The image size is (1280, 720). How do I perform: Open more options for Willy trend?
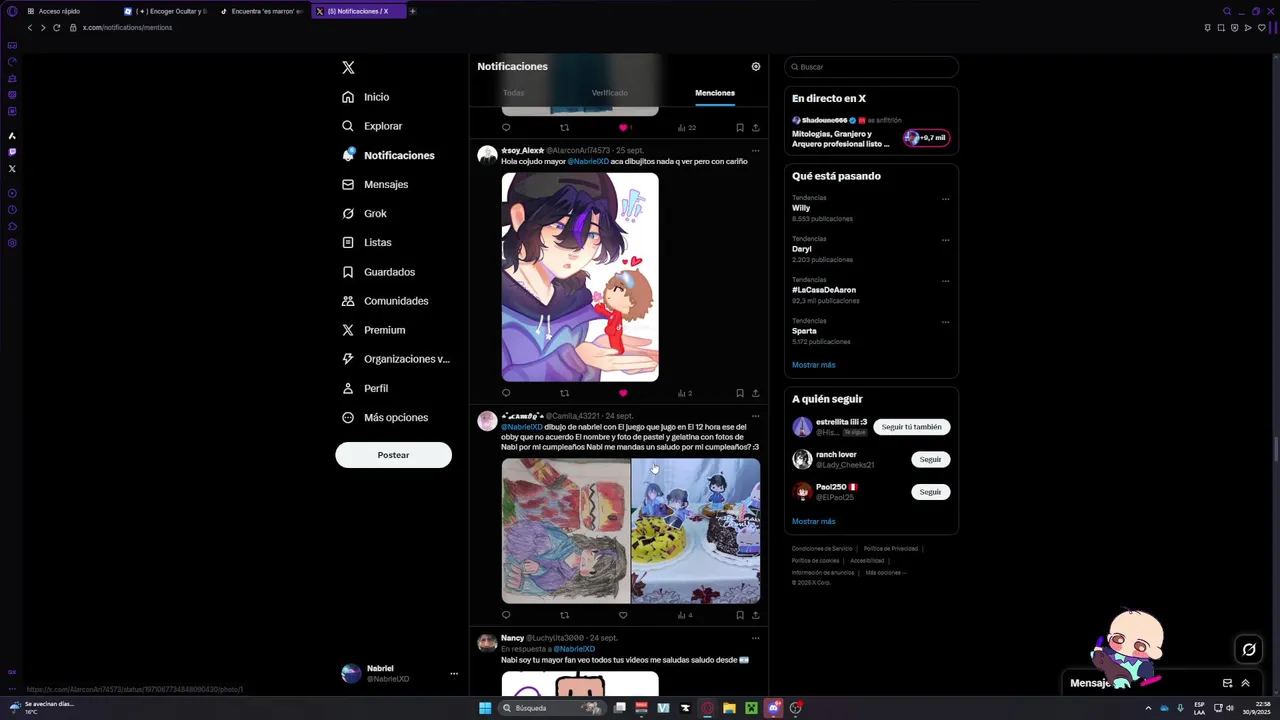[x=945, y=199]
